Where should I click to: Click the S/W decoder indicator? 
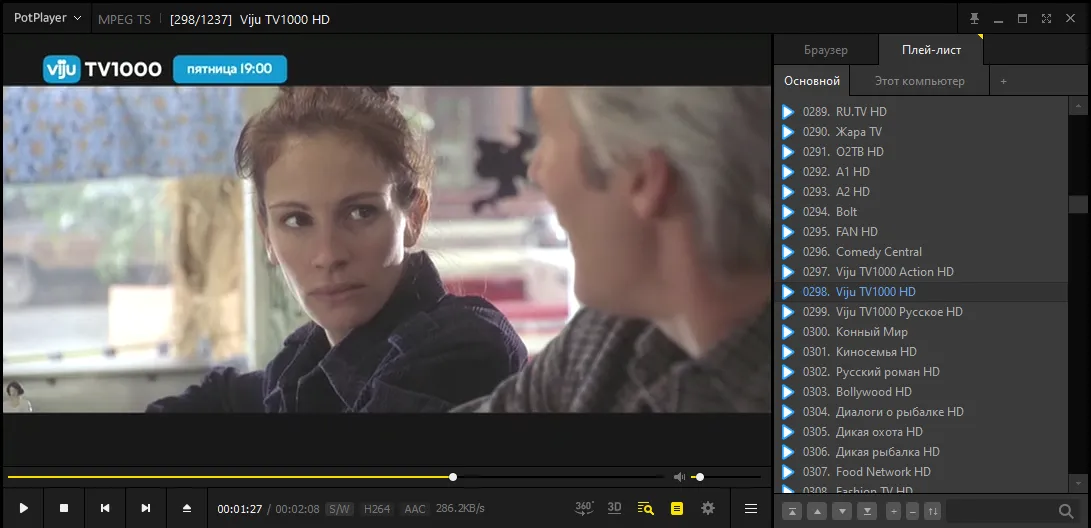(339, 509)
